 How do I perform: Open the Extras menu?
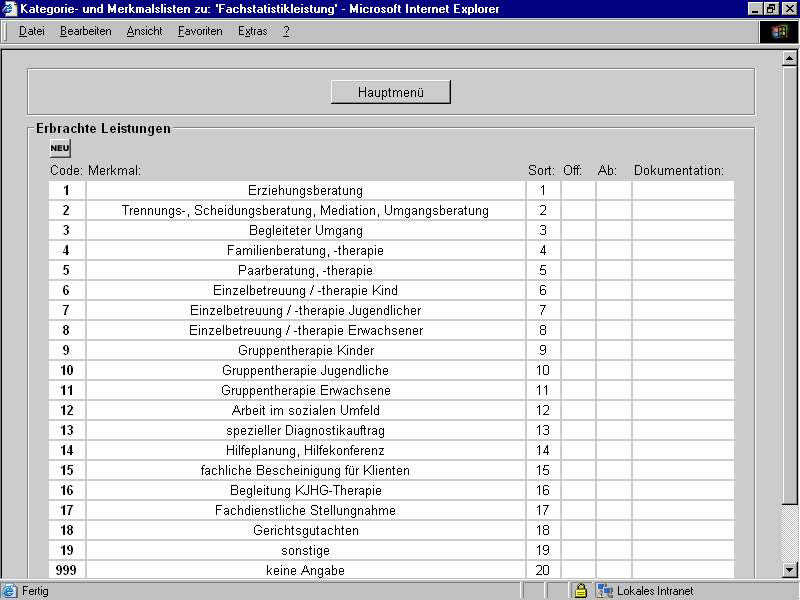[x=252, y=31]
